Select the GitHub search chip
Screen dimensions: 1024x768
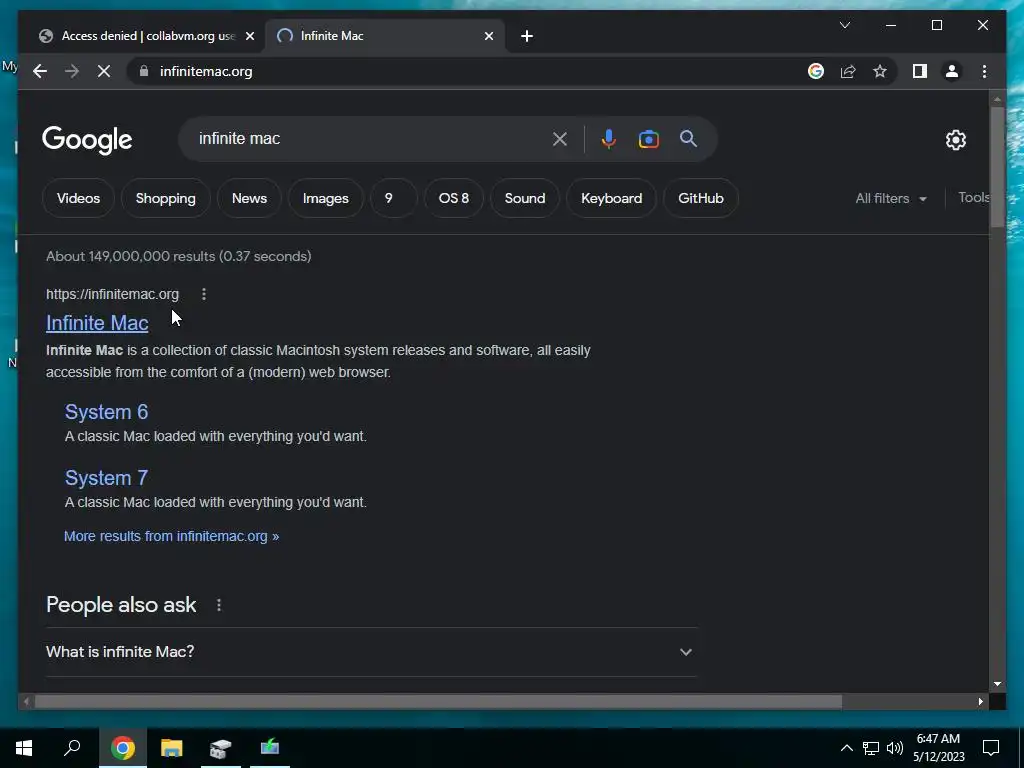pyautogui.click(x=701, y=199)
